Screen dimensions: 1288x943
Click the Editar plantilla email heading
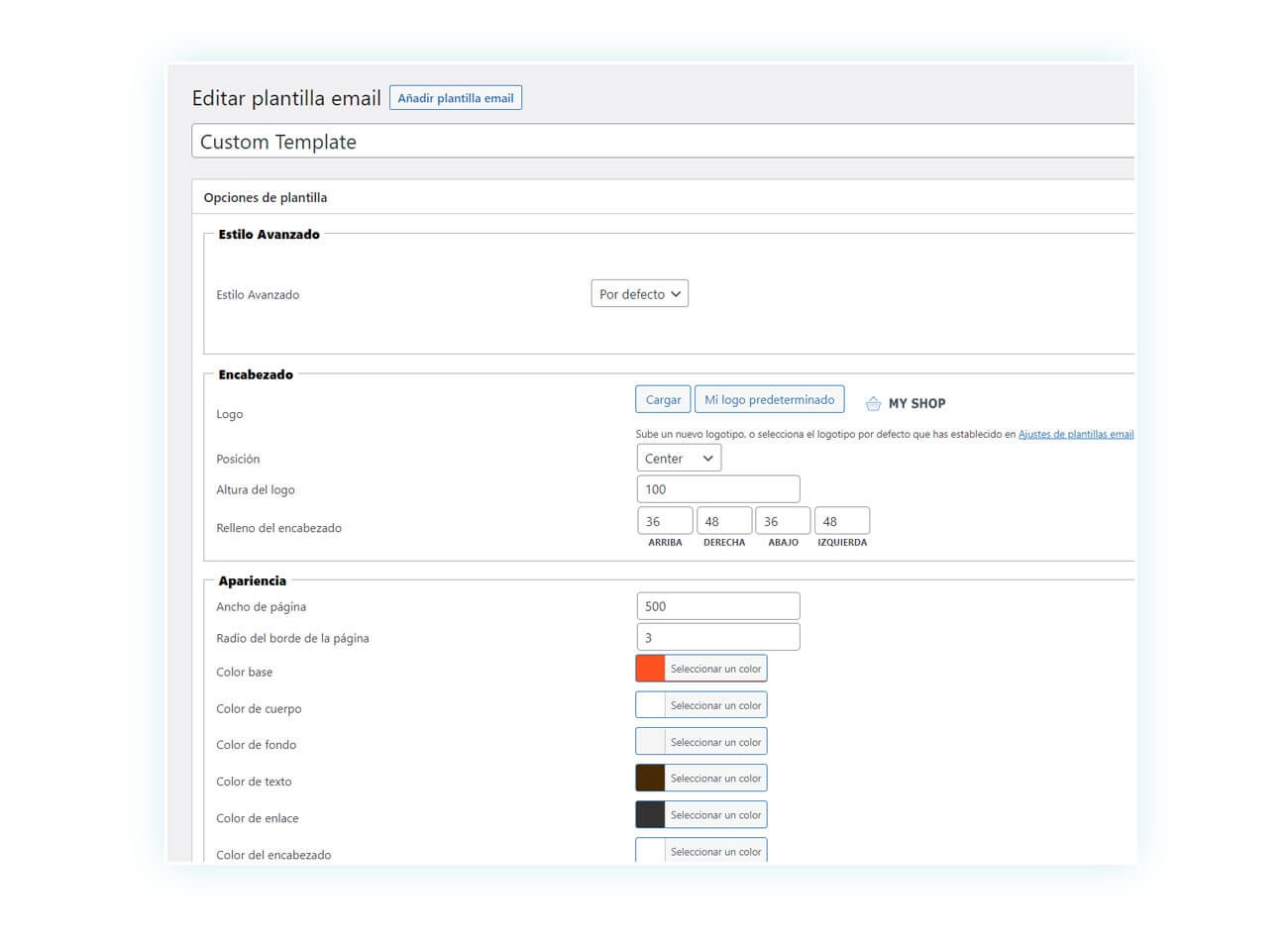pos(286,98)
